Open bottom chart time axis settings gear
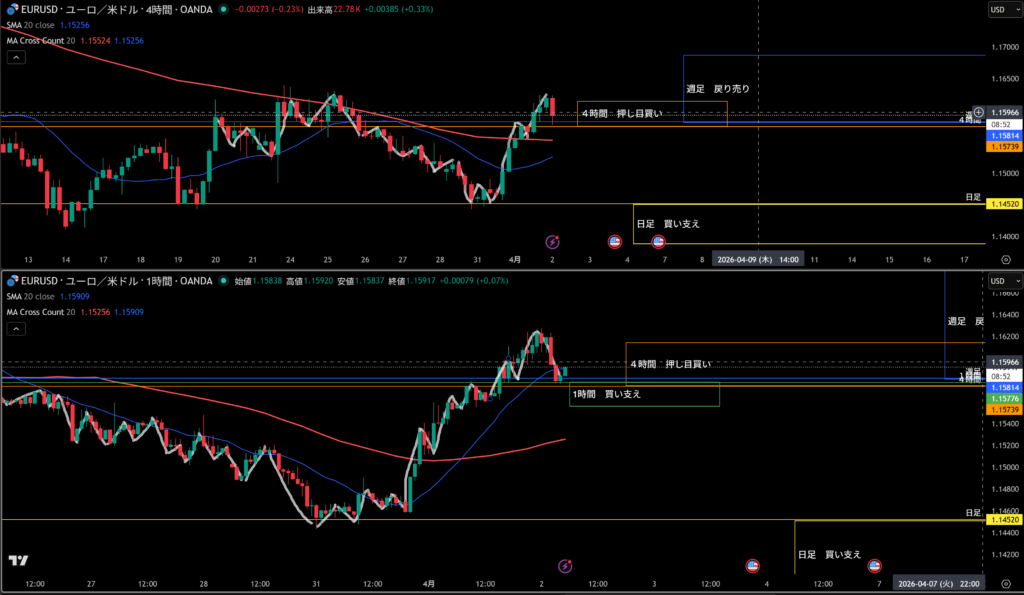 [1004, 583]
